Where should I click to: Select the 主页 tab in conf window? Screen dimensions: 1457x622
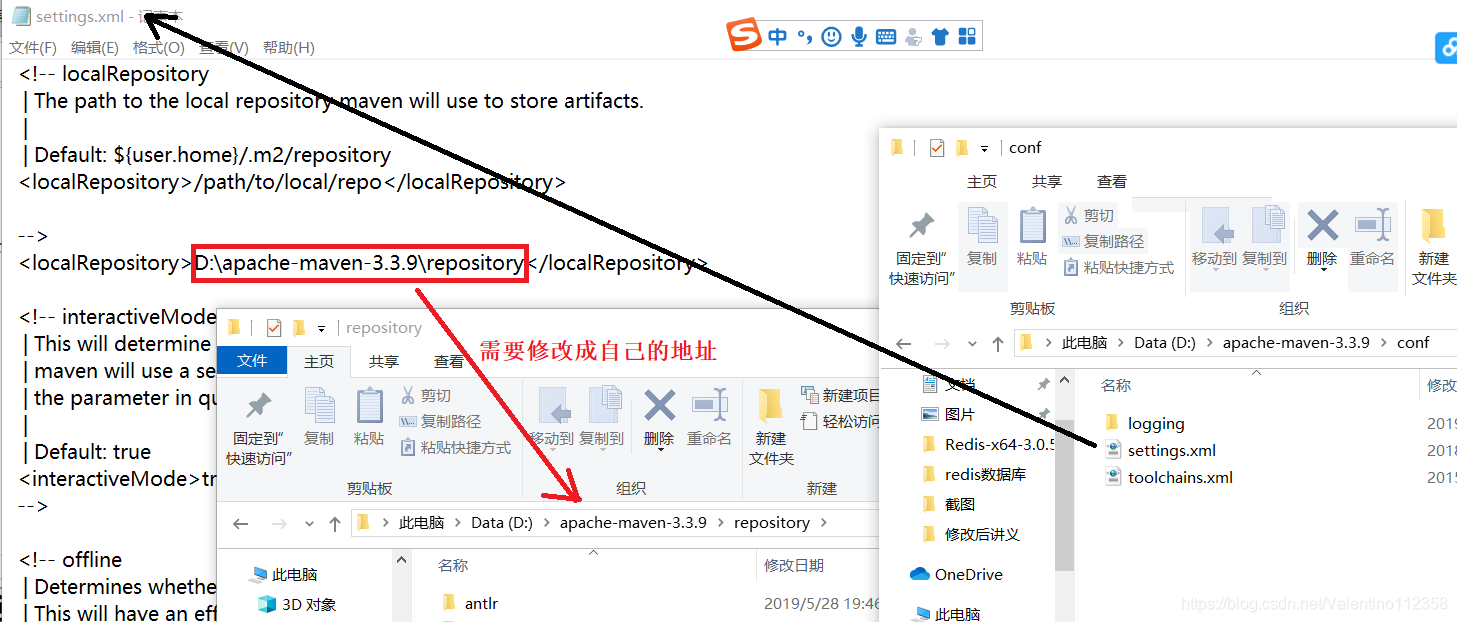pos(982,181)
